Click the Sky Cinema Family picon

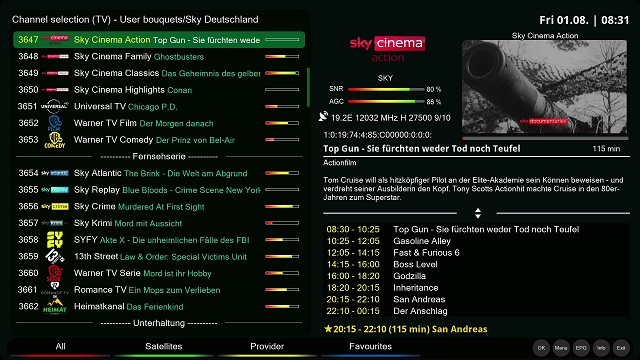click(x=55, y=56)
